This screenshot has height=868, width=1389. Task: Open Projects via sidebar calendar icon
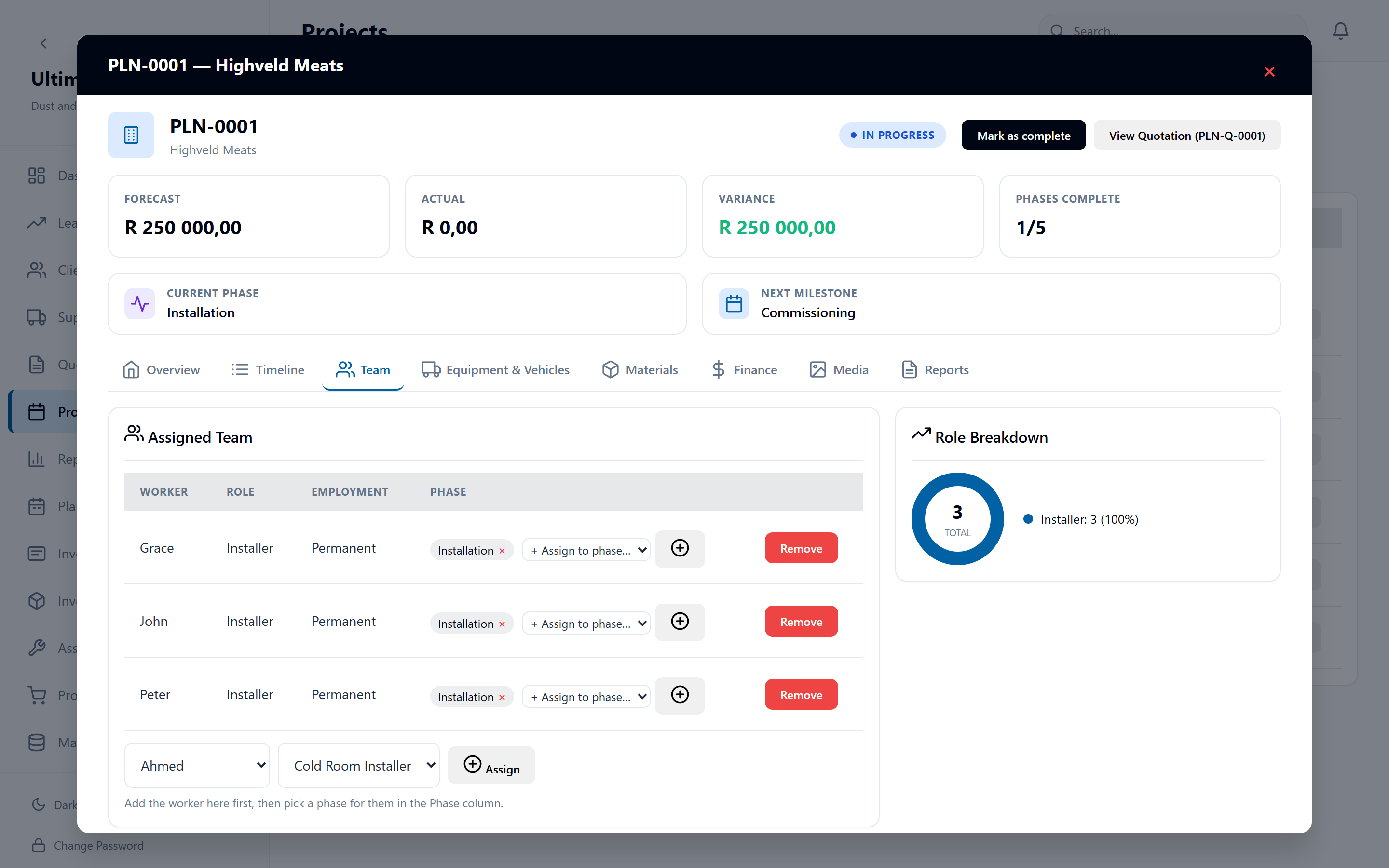(37, 412)
